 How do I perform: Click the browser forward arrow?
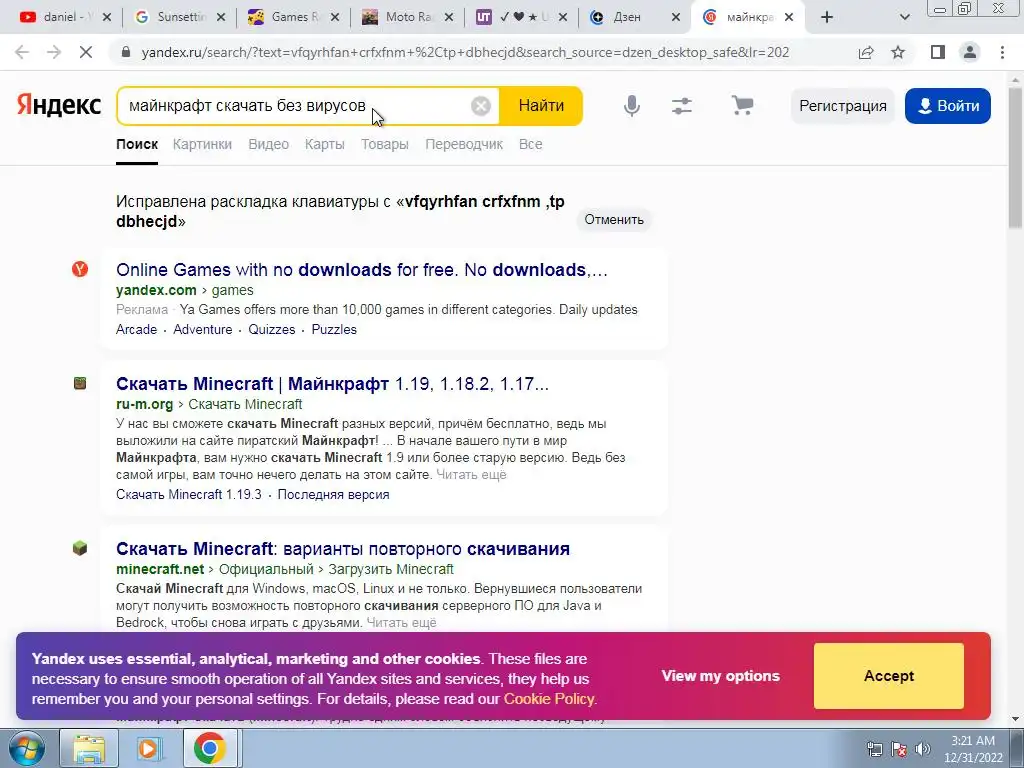(54, 52)
